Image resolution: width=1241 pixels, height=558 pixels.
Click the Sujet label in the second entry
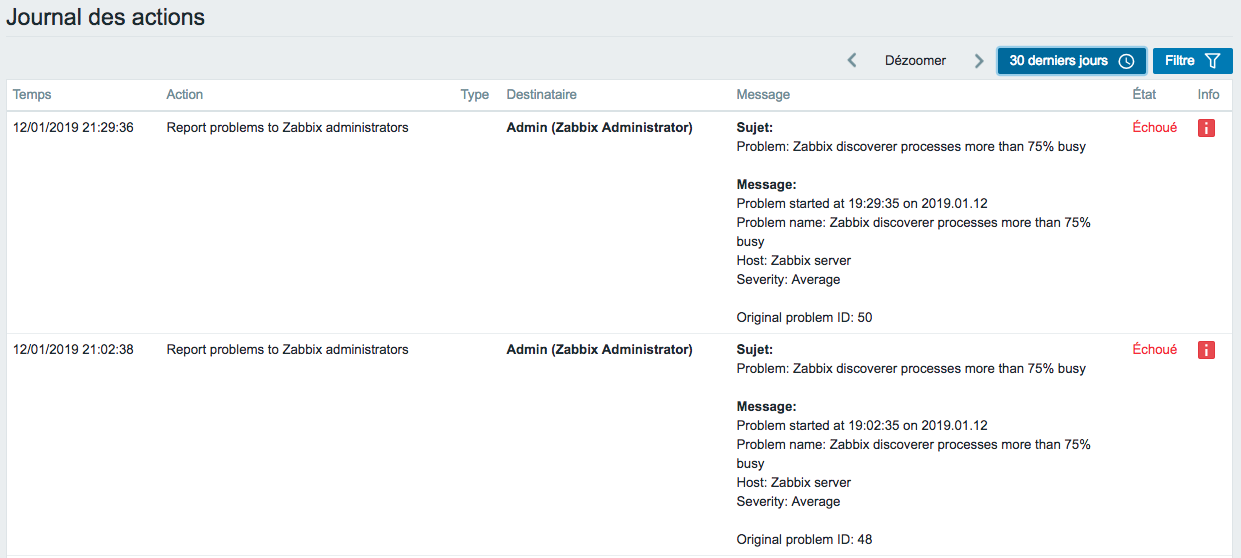755,350
